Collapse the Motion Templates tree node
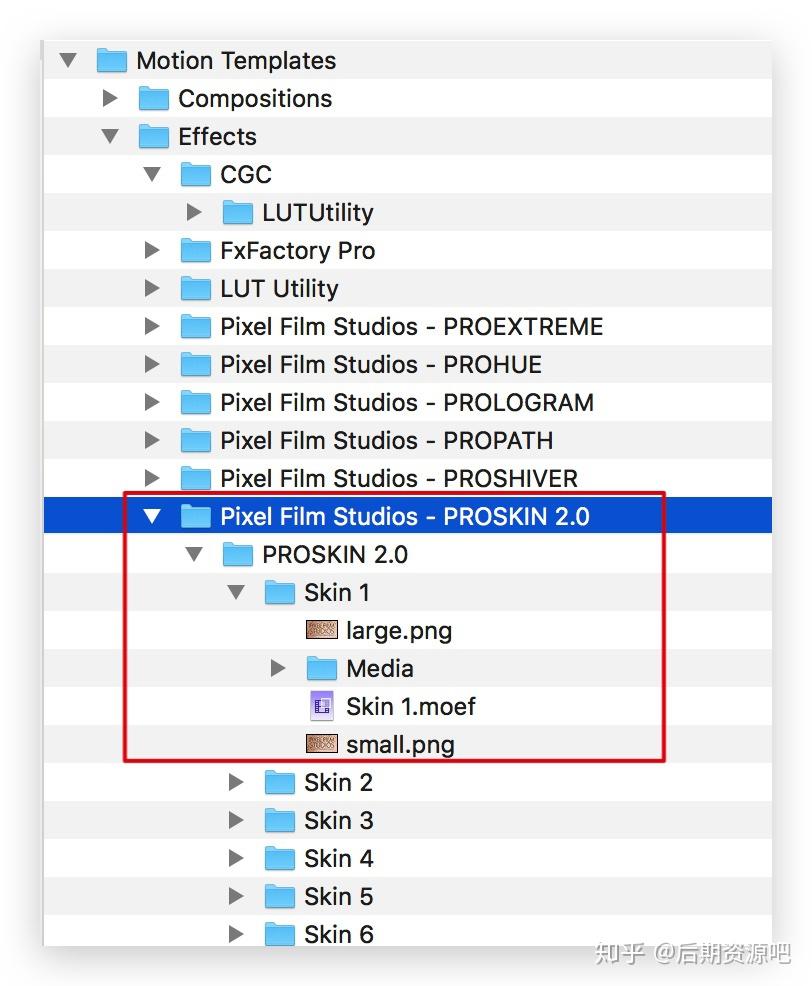Image resolution: width=812 pixels, height=986 pixels. pyautogui.click(x=68, y=60)
